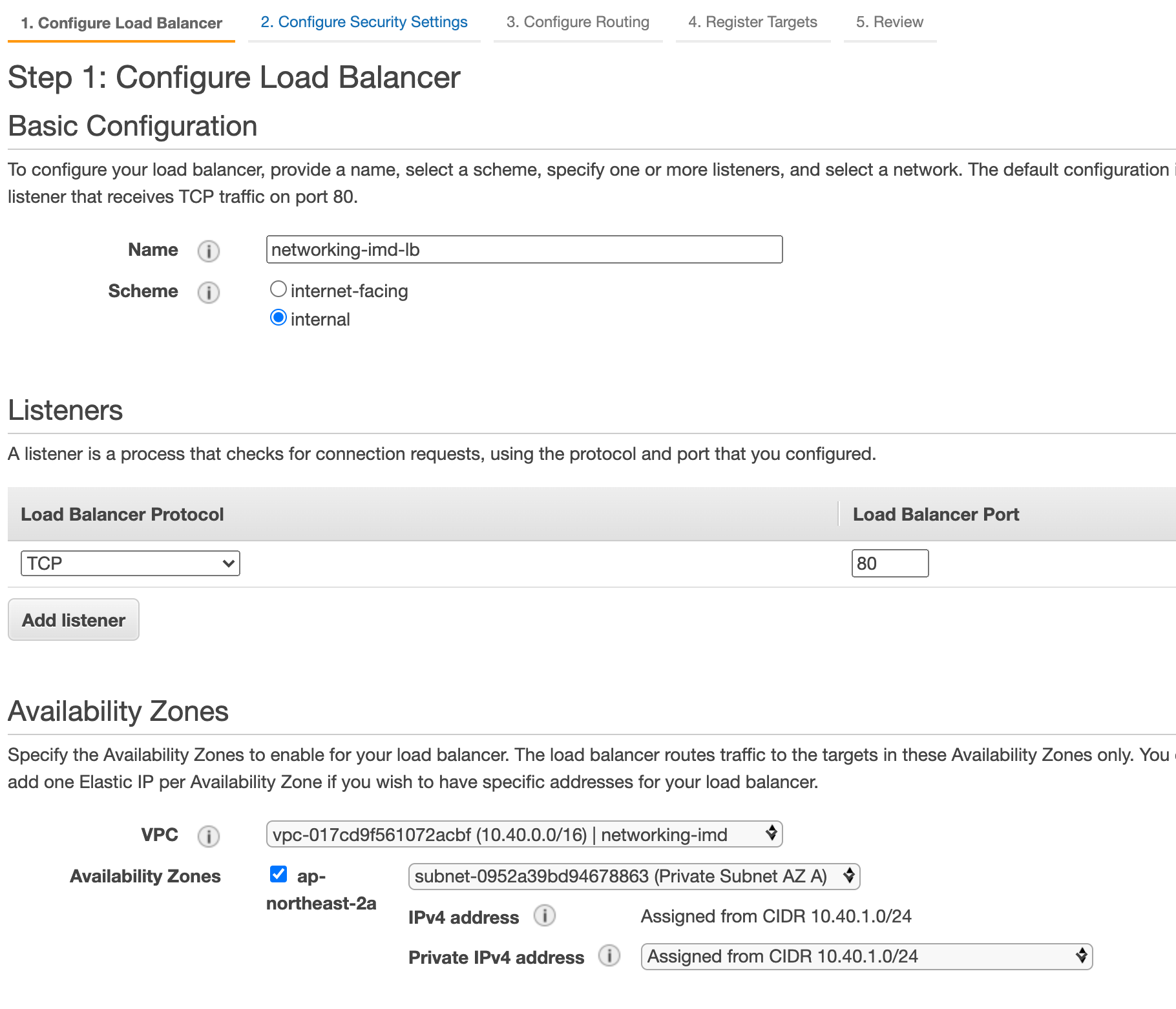Open the Name field info icon

coord(208,251)
